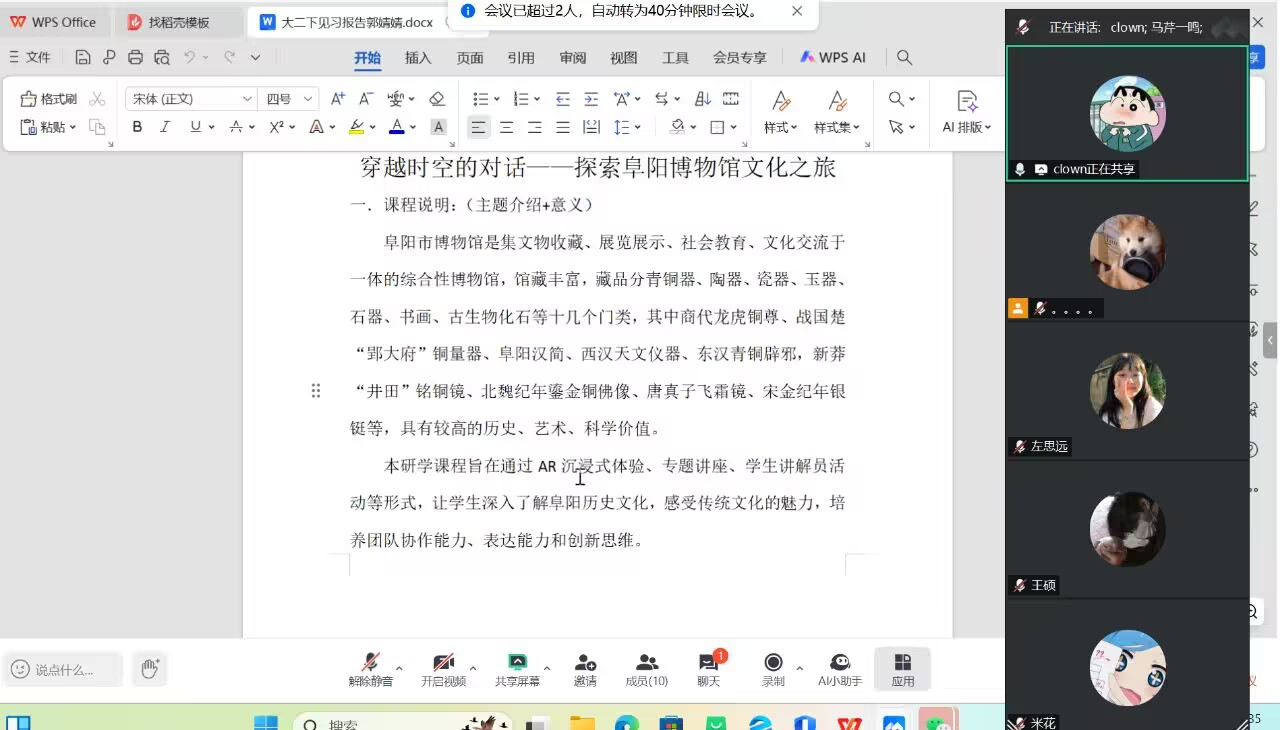Viewport: 1280px width, 730px height.
Task: Expand the 共享屏幕 options arrow
Action: point(547,667)
